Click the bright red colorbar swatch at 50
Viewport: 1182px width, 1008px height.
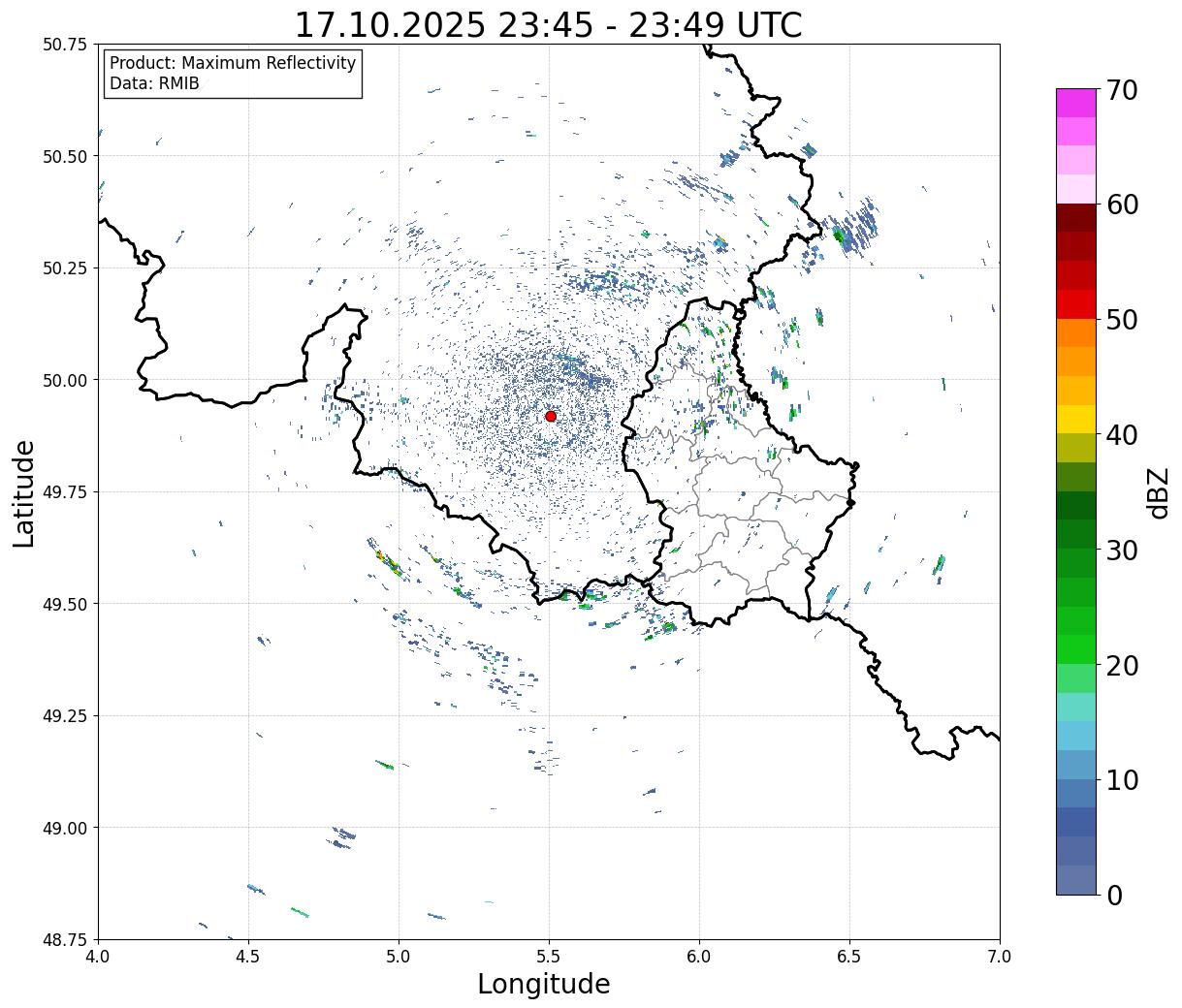click(x=1076, y=304)
